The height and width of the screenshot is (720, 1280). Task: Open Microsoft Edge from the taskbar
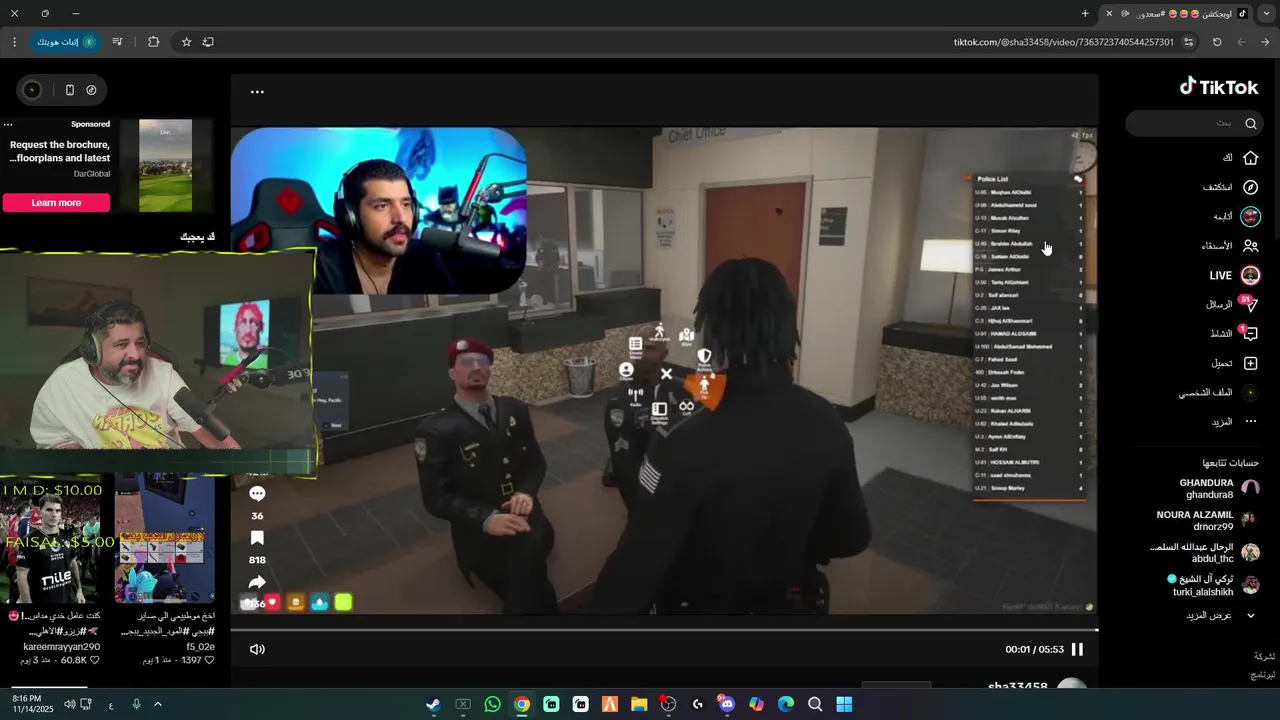[786, 704]
